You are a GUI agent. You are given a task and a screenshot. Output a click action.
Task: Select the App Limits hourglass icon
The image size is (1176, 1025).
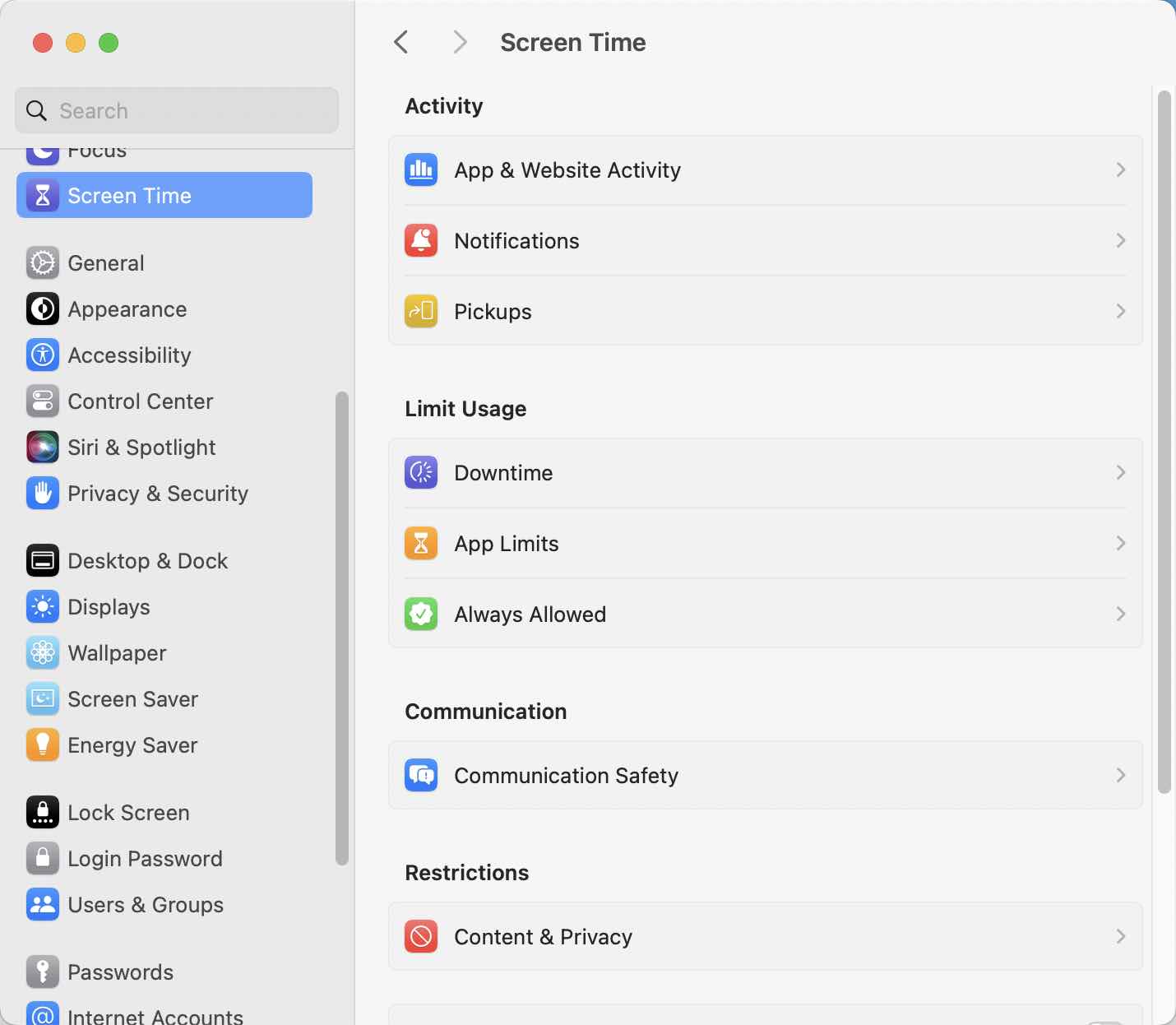(421, 543)
